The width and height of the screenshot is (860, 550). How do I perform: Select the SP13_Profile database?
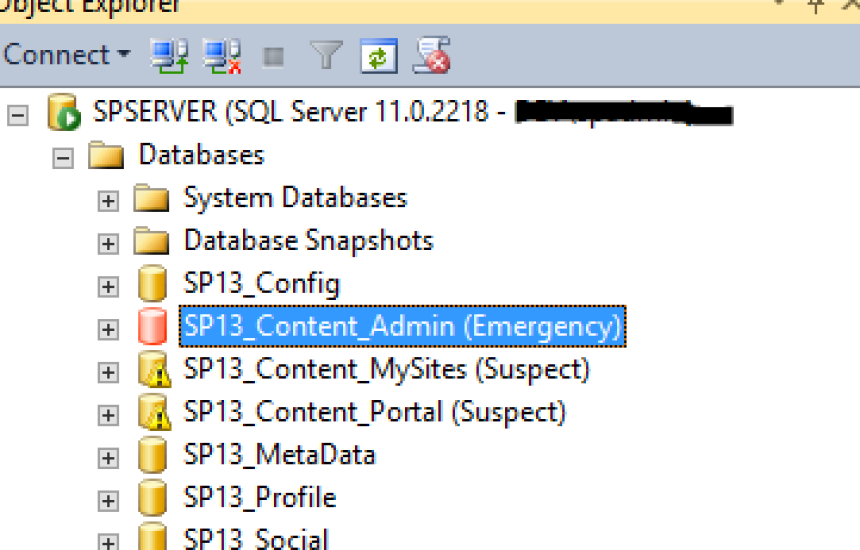[x=259, y=498]
